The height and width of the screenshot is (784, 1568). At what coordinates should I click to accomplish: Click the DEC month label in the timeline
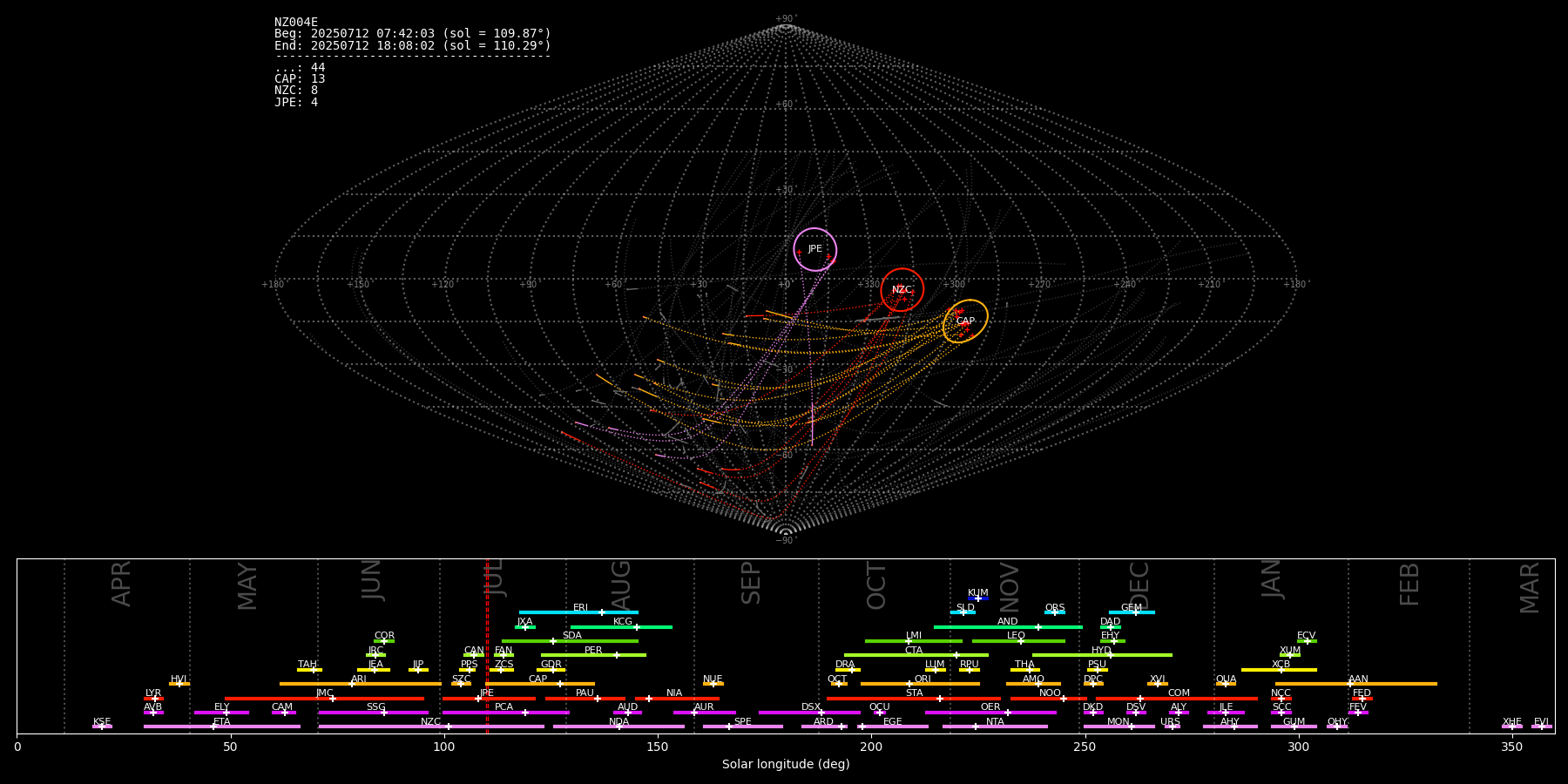[x=1139, y=585]
